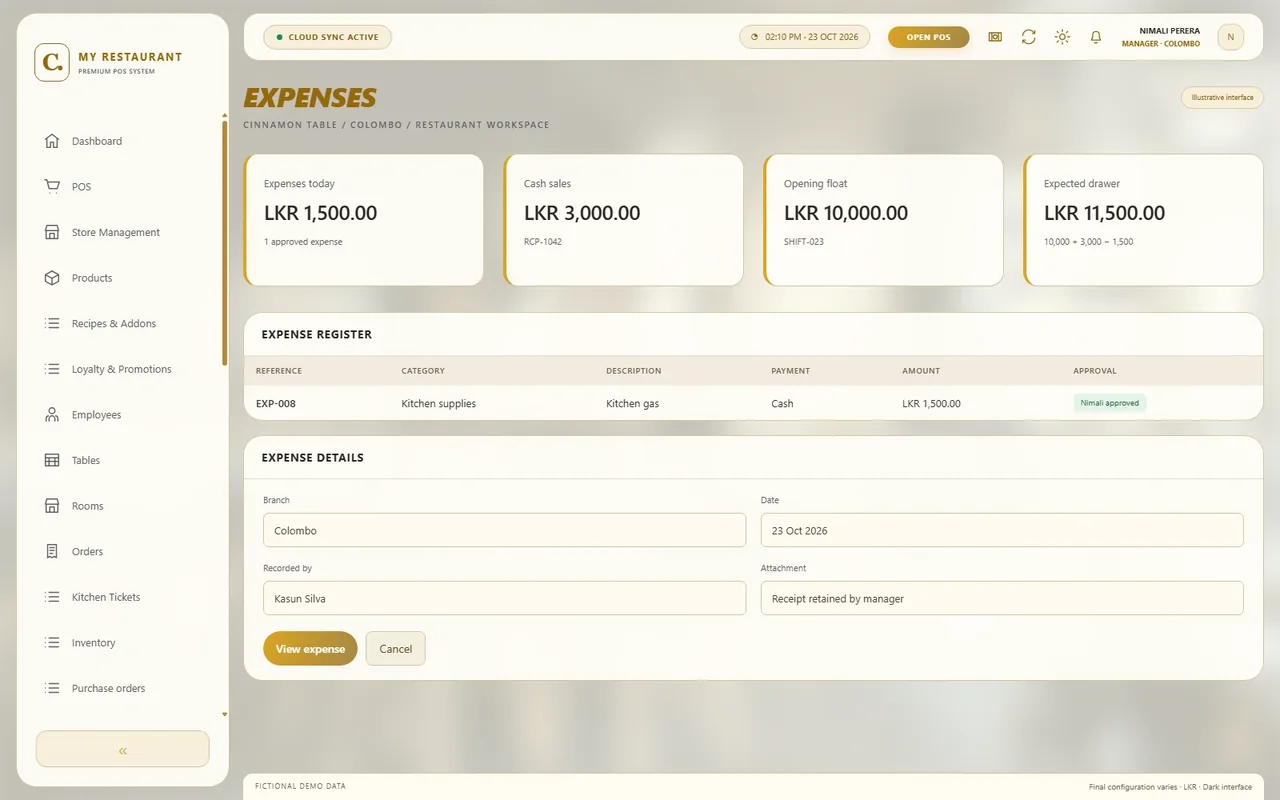Click the Recorded by field Kasun Silva
This screenshot has width=1280, height=800.
(504, 598)
